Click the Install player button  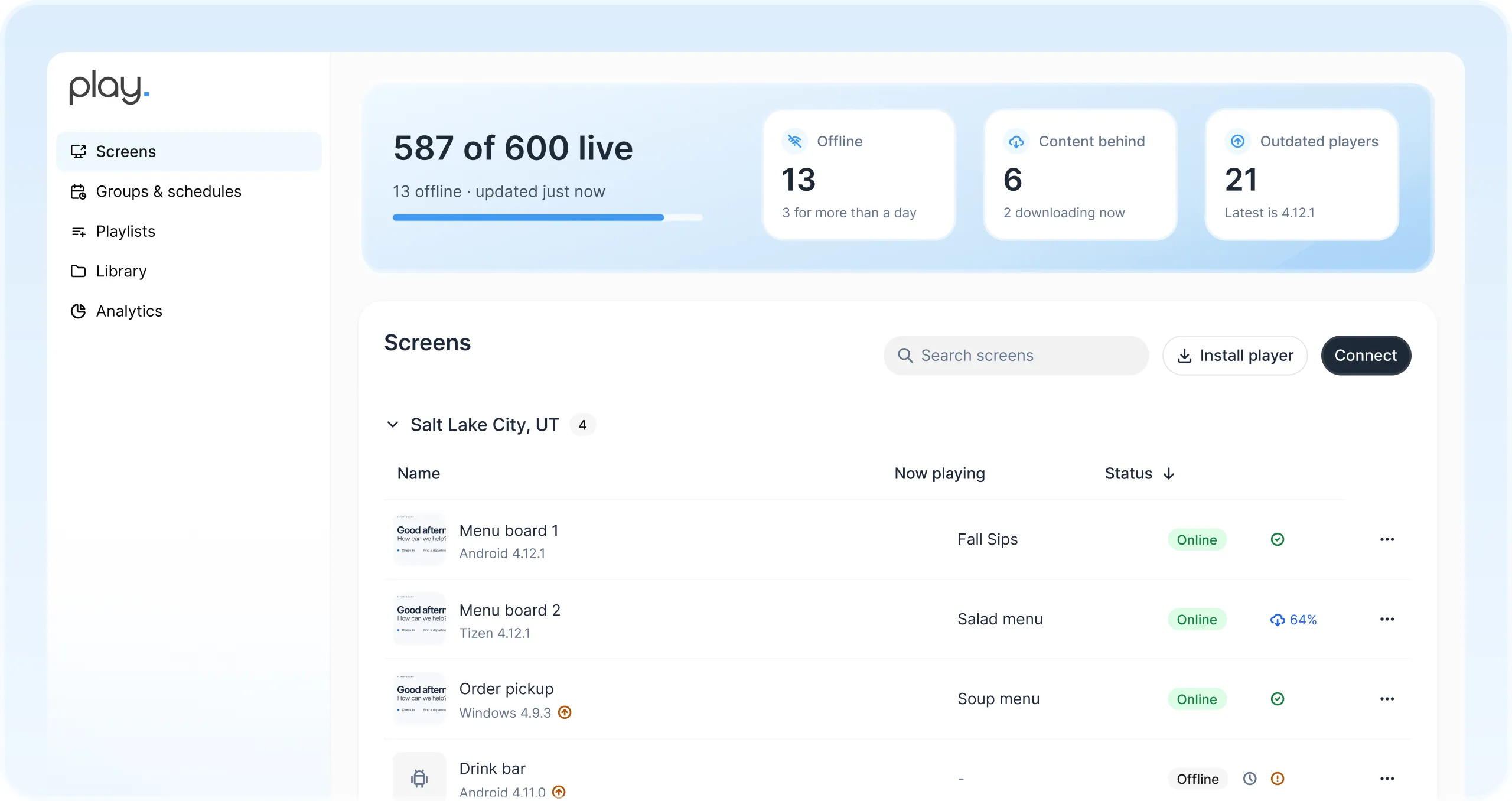pyautogui.click(x=1235, y=356)
